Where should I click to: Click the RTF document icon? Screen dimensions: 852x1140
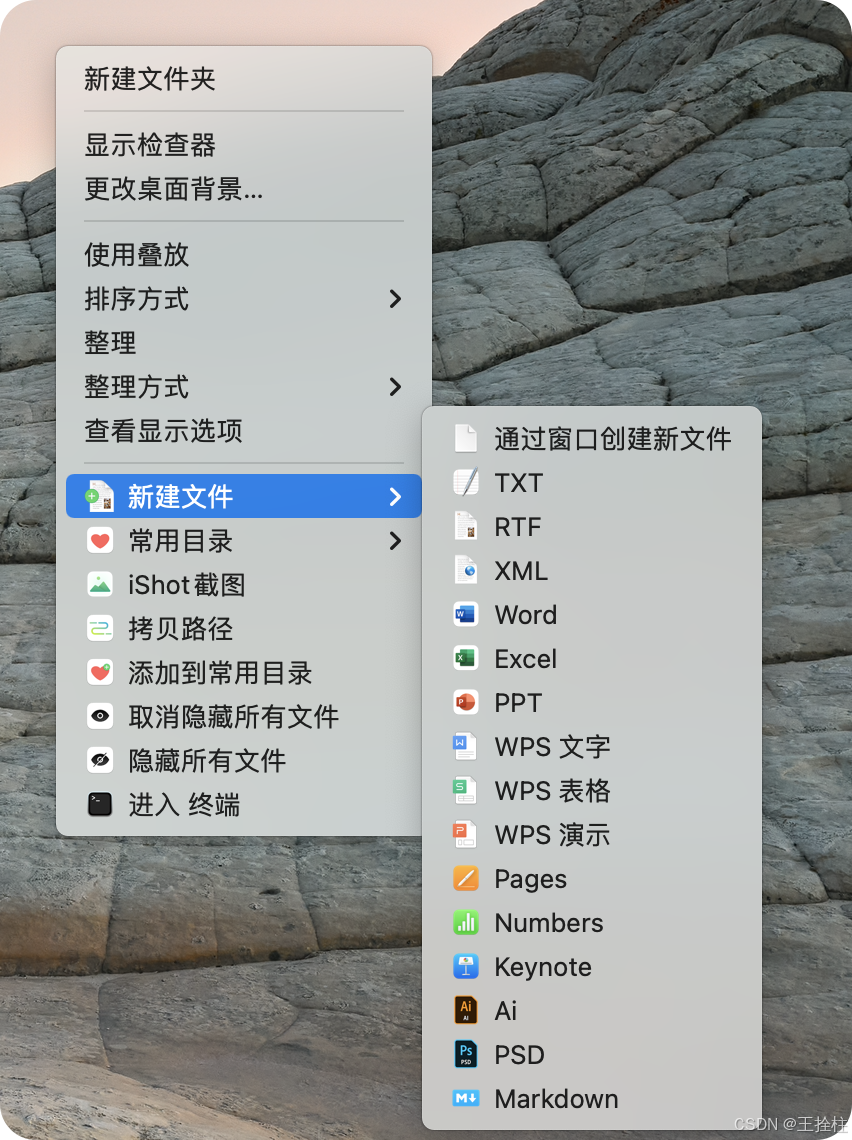(x=466, y=526)
